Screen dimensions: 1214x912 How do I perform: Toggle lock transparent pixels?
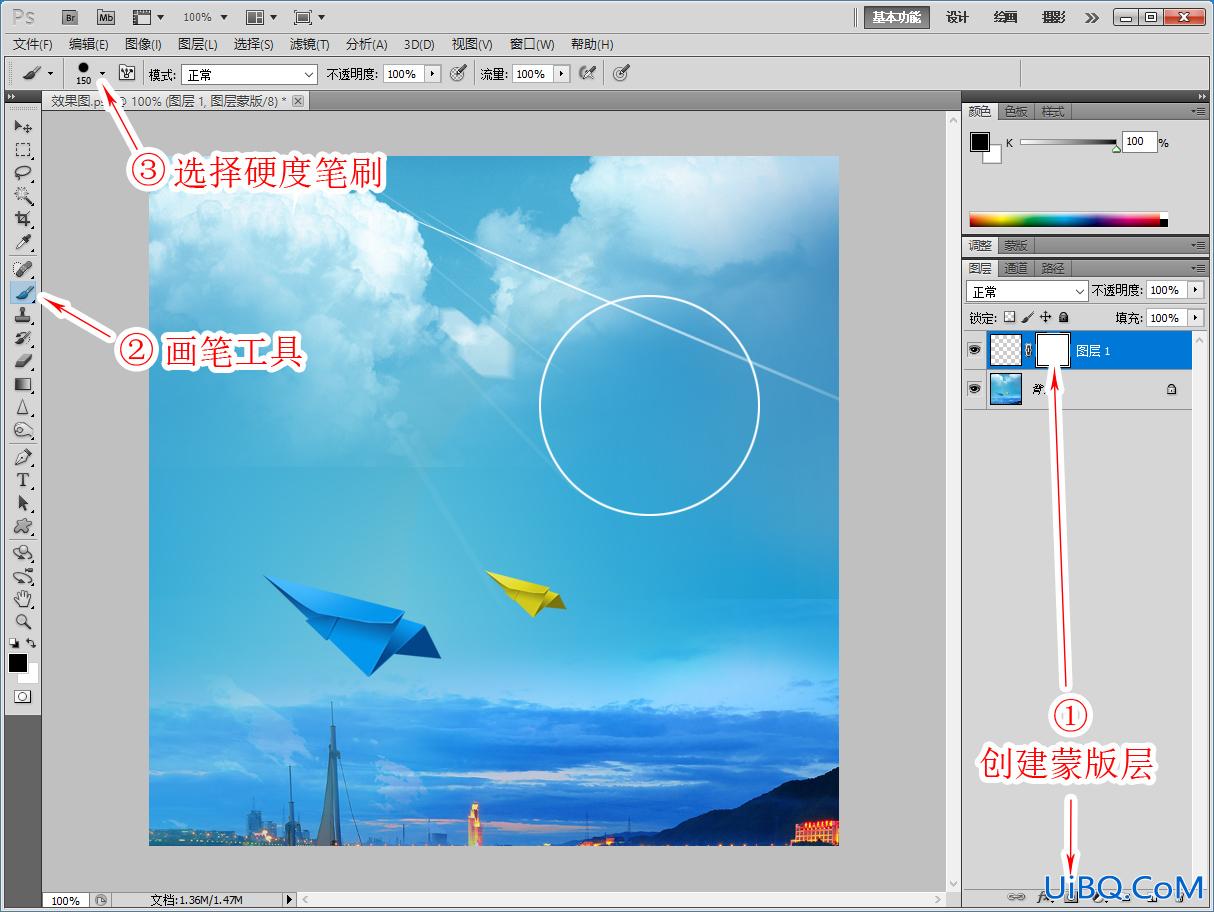point(1009,317)
